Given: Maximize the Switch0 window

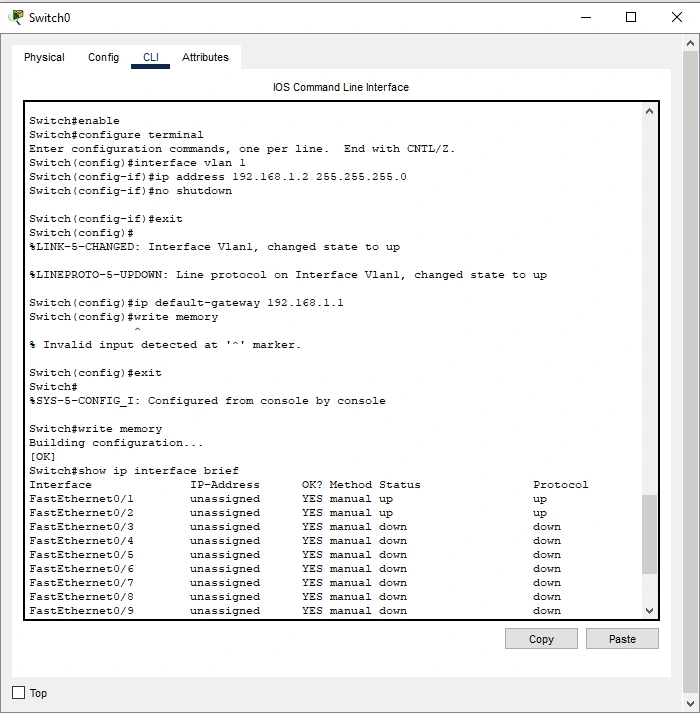Looking at the screenshot, I should (631, 17).
